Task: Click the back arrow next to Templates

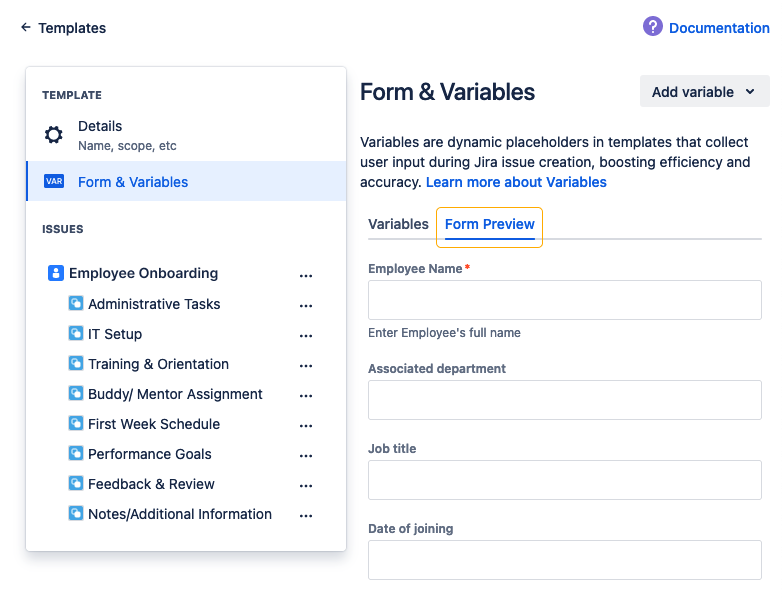Action: point(25,28)
